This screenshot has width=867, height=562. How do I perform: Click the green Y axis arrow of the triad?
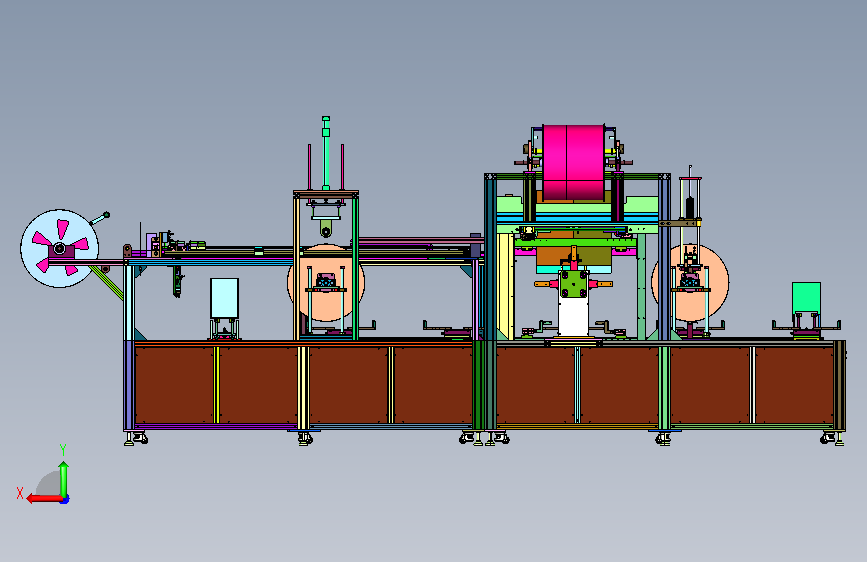click(64, 480)
